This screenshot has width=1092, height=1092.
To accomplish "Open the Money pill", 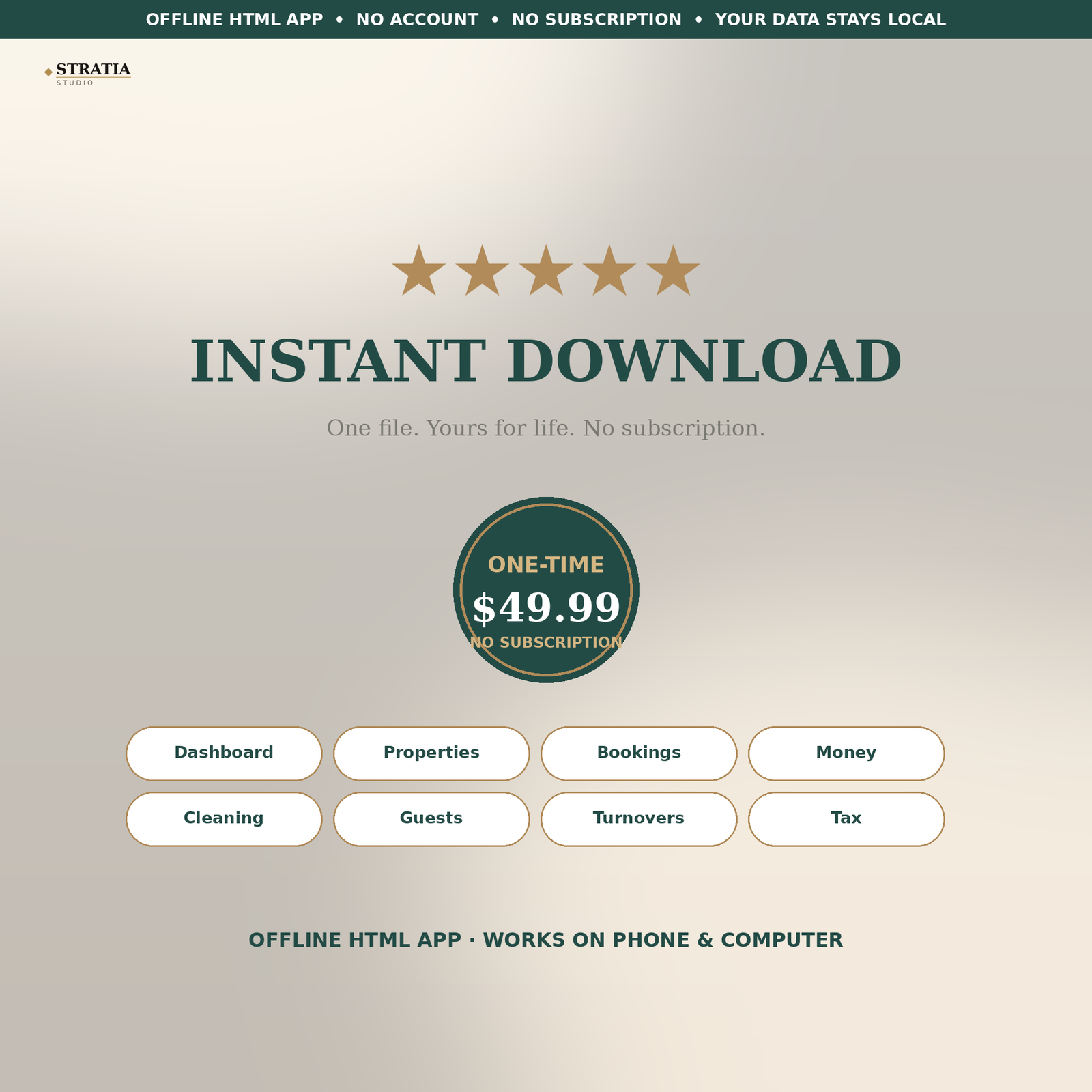I will pyautogui.click(x=846, y=753).
